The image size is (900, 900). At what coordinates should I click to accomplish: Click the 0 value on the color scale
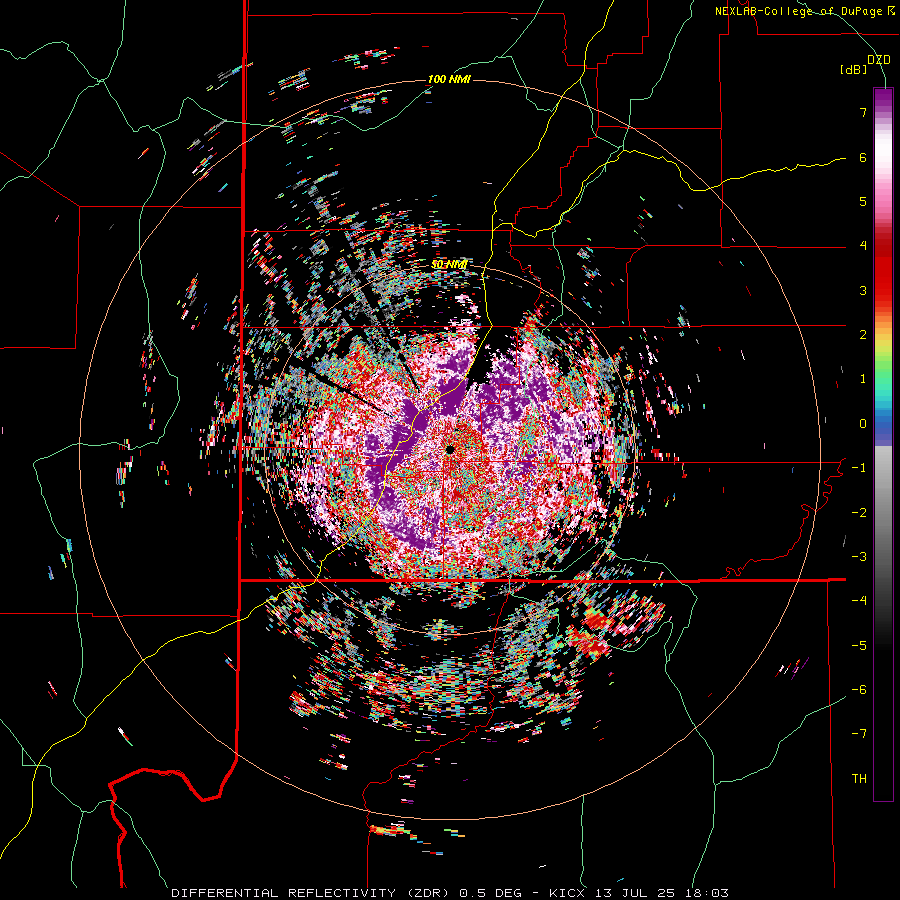click(863, 424)
